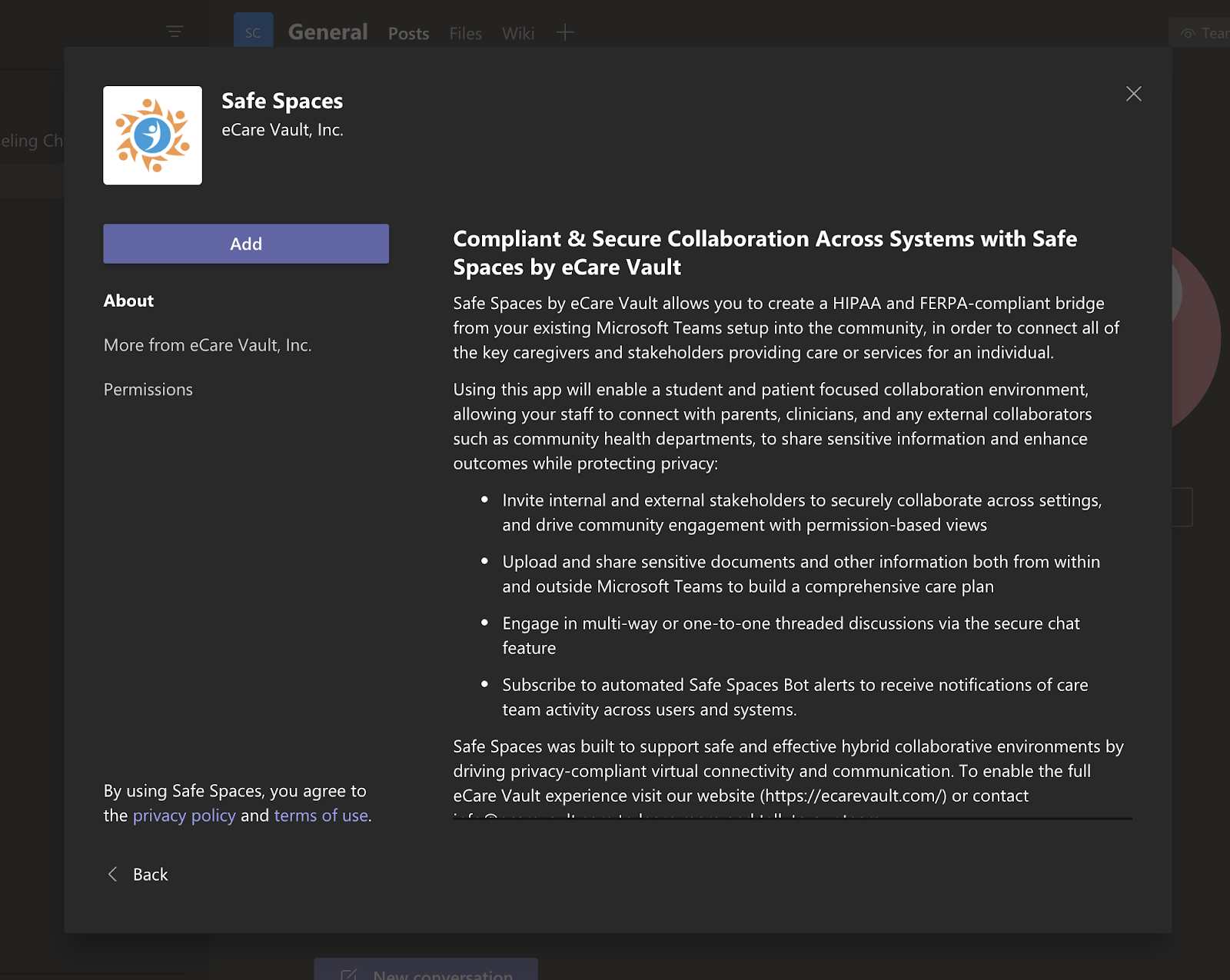This screenshot has height=980, width=1230.
Task: Go back using the Back chevron
Action: [113, 875]
